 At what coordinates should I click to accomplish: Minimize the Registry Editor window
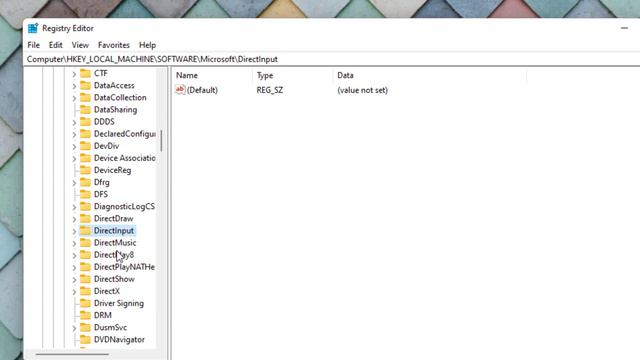pyautogui.click(x=624, y=28)
